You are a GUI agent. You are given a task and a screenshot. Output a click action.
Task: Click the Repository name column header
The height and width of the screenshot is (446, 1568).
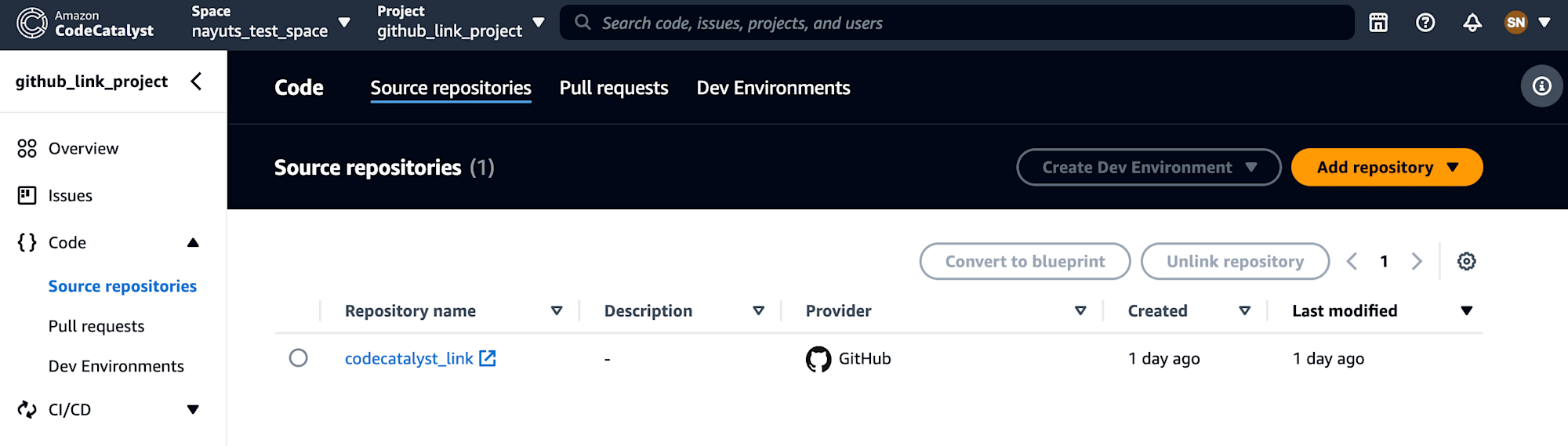point(410,311)
